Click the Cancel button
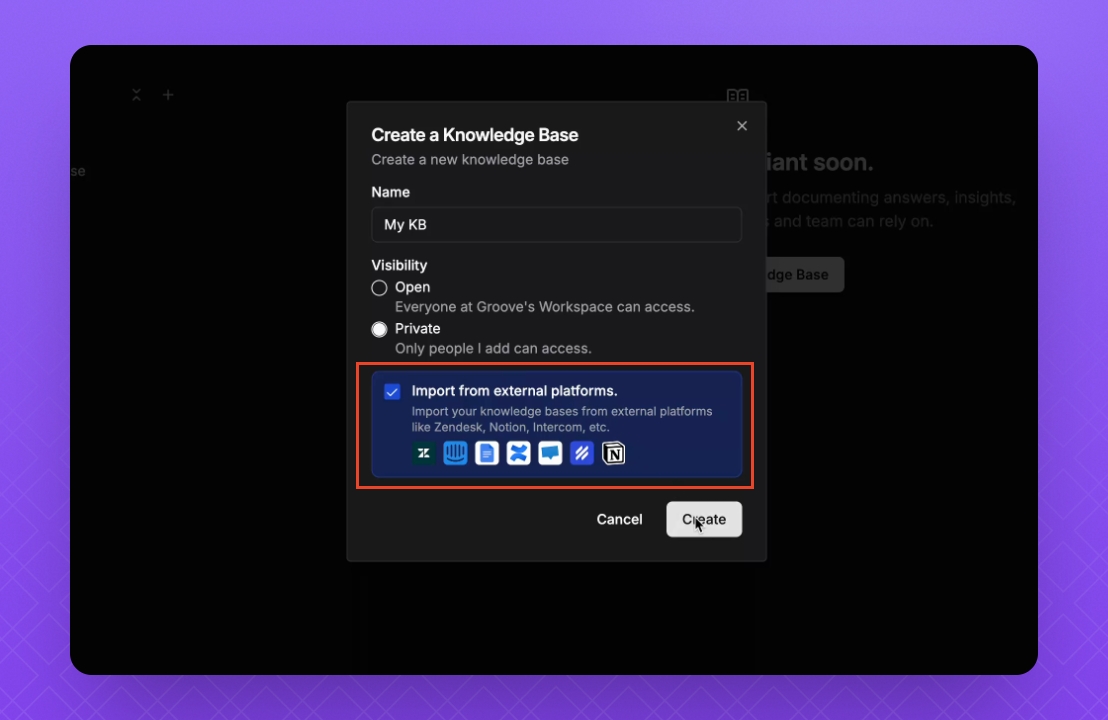 (x=619, y=519)
